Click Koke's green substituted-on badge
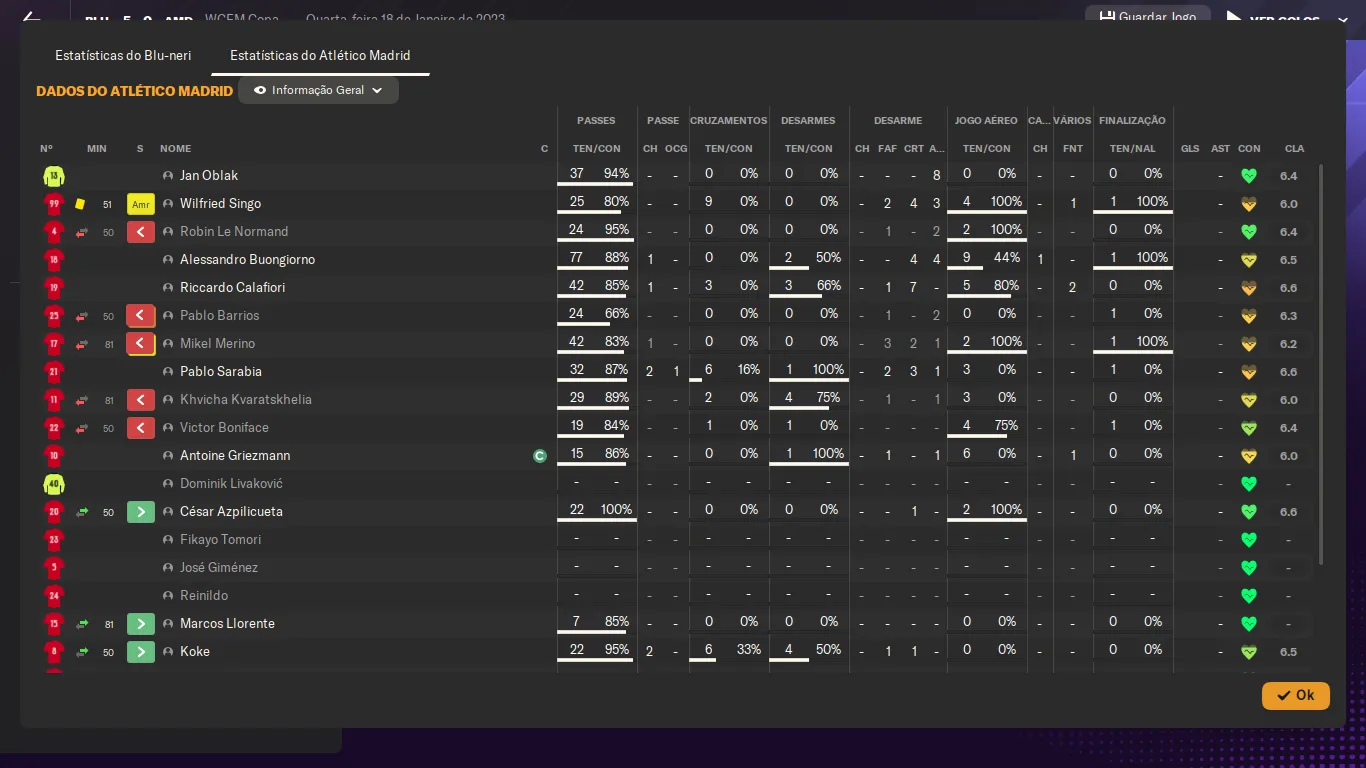1366x768 pixels. 141,652
